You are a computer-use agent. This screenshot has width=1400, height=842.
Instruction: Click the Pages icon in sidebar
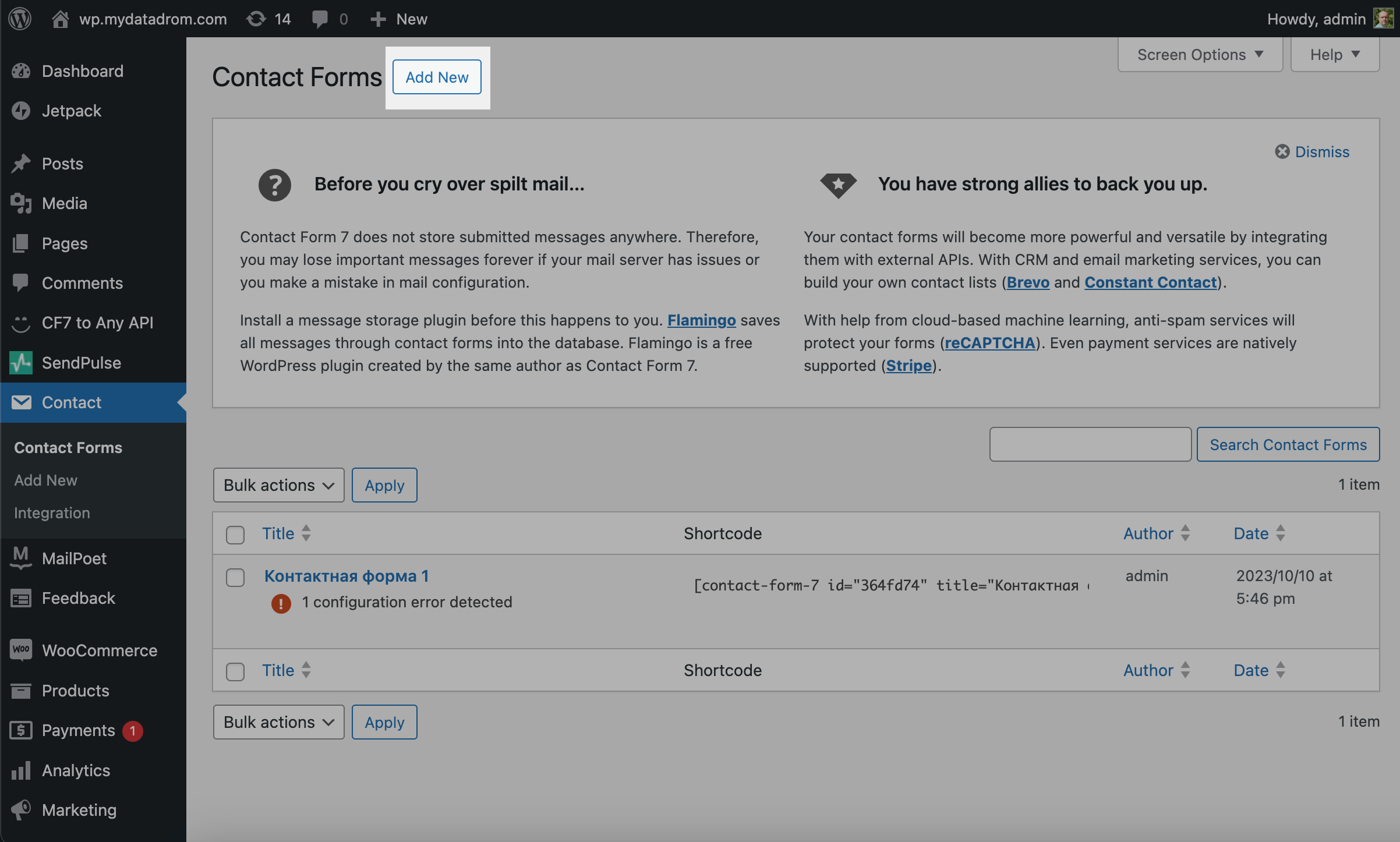coord(21,243)
